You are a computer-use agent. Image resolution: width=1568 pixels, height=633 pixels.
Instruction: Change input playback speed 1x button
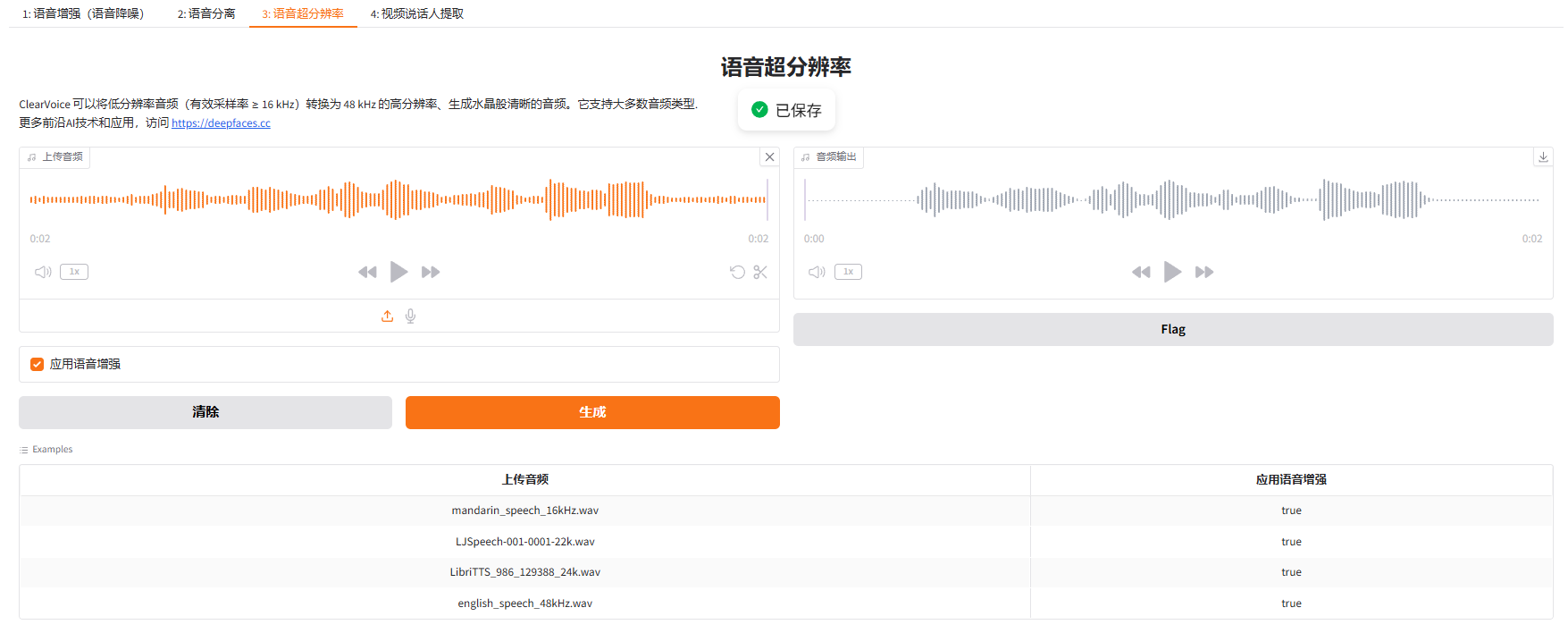(x=74, y=272)
